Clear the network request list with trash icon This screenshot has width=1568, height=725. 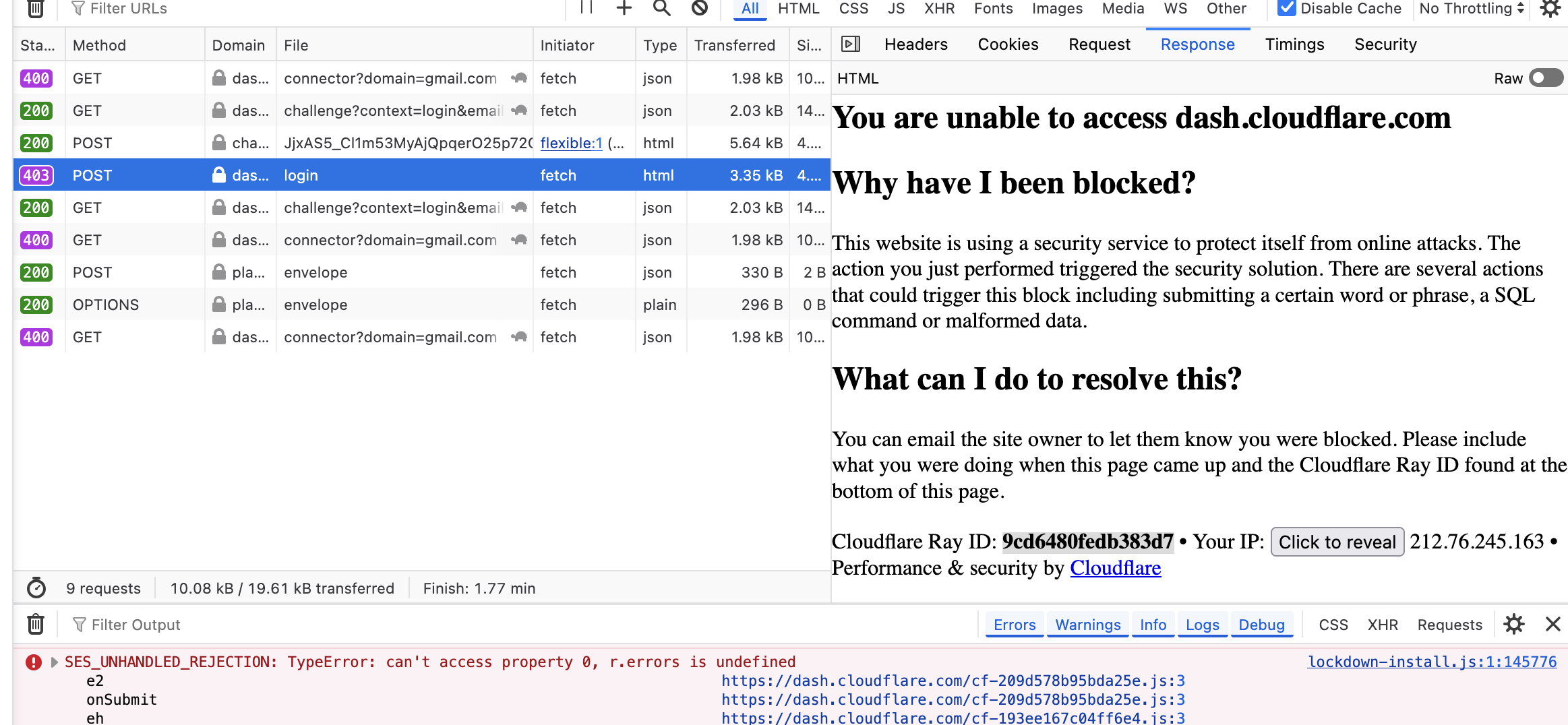point(36,8)
